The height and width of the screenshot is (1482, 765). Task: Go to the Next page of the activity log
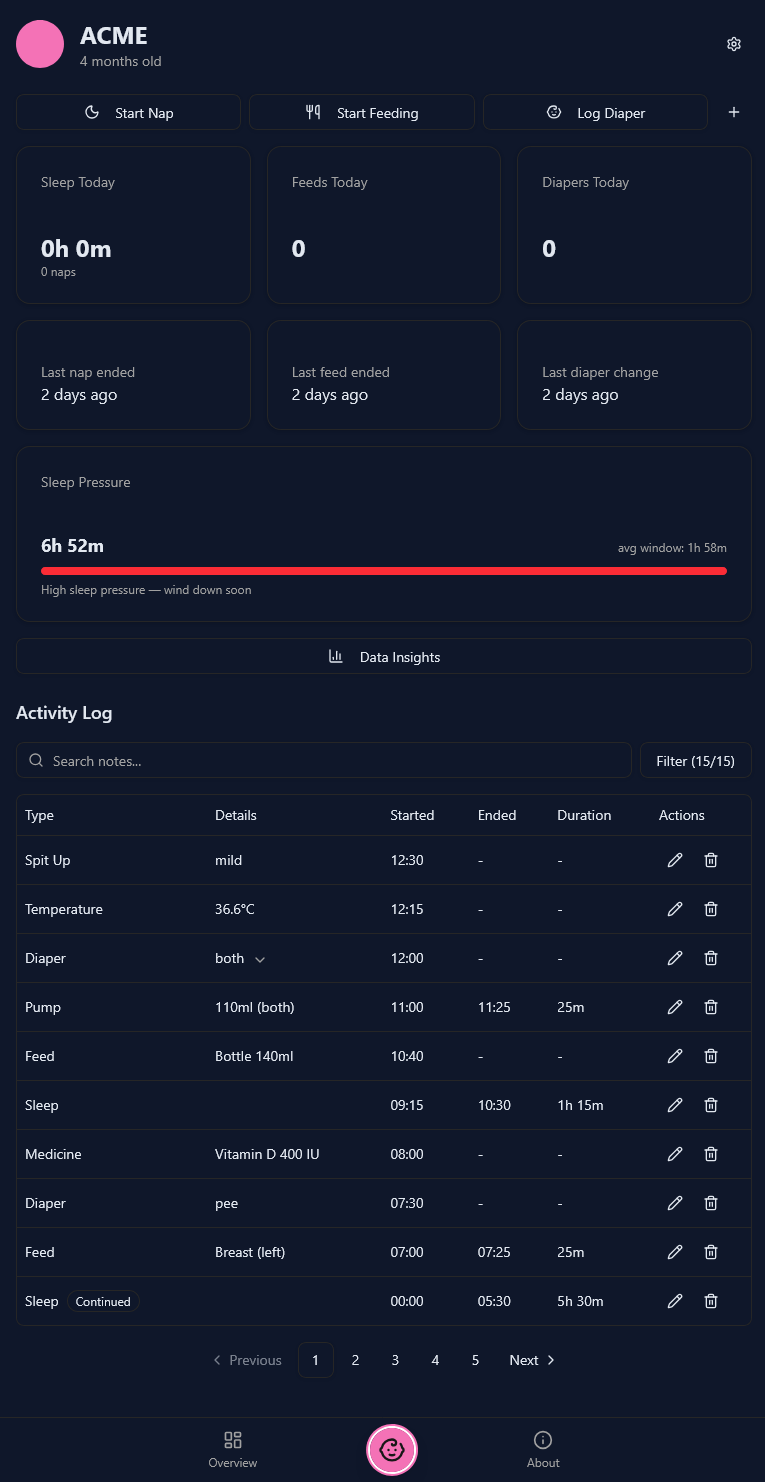click(531, 1360)
